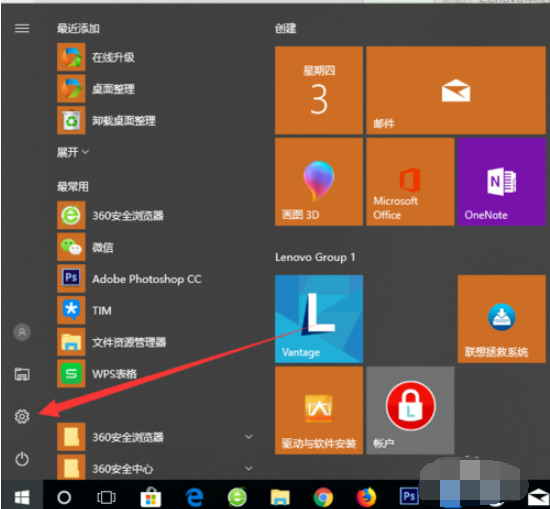
Task: Launch 在线升级 app
Action: [x=96, y=57]
